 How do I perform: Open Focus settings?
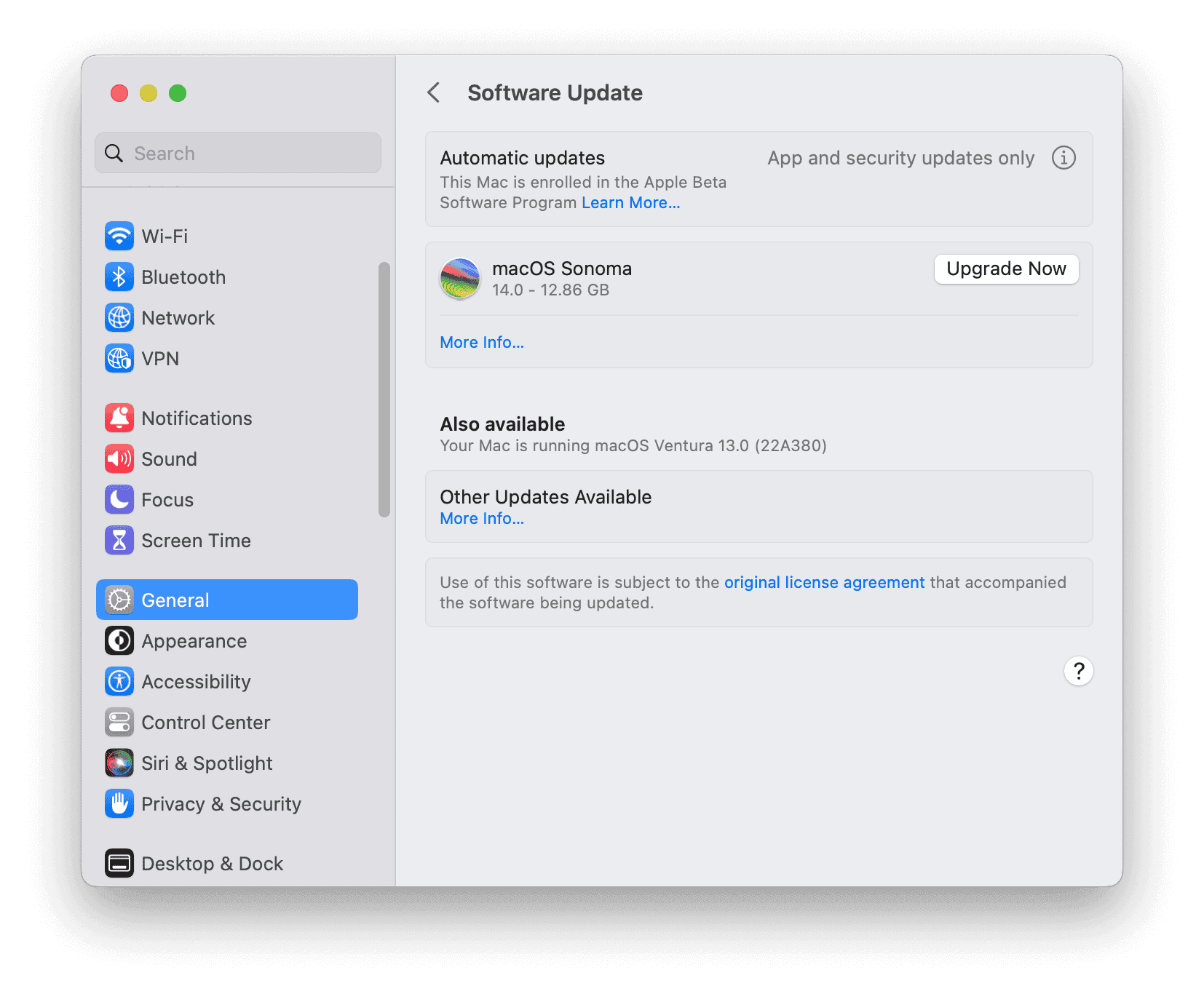click(x=167, y=500)
